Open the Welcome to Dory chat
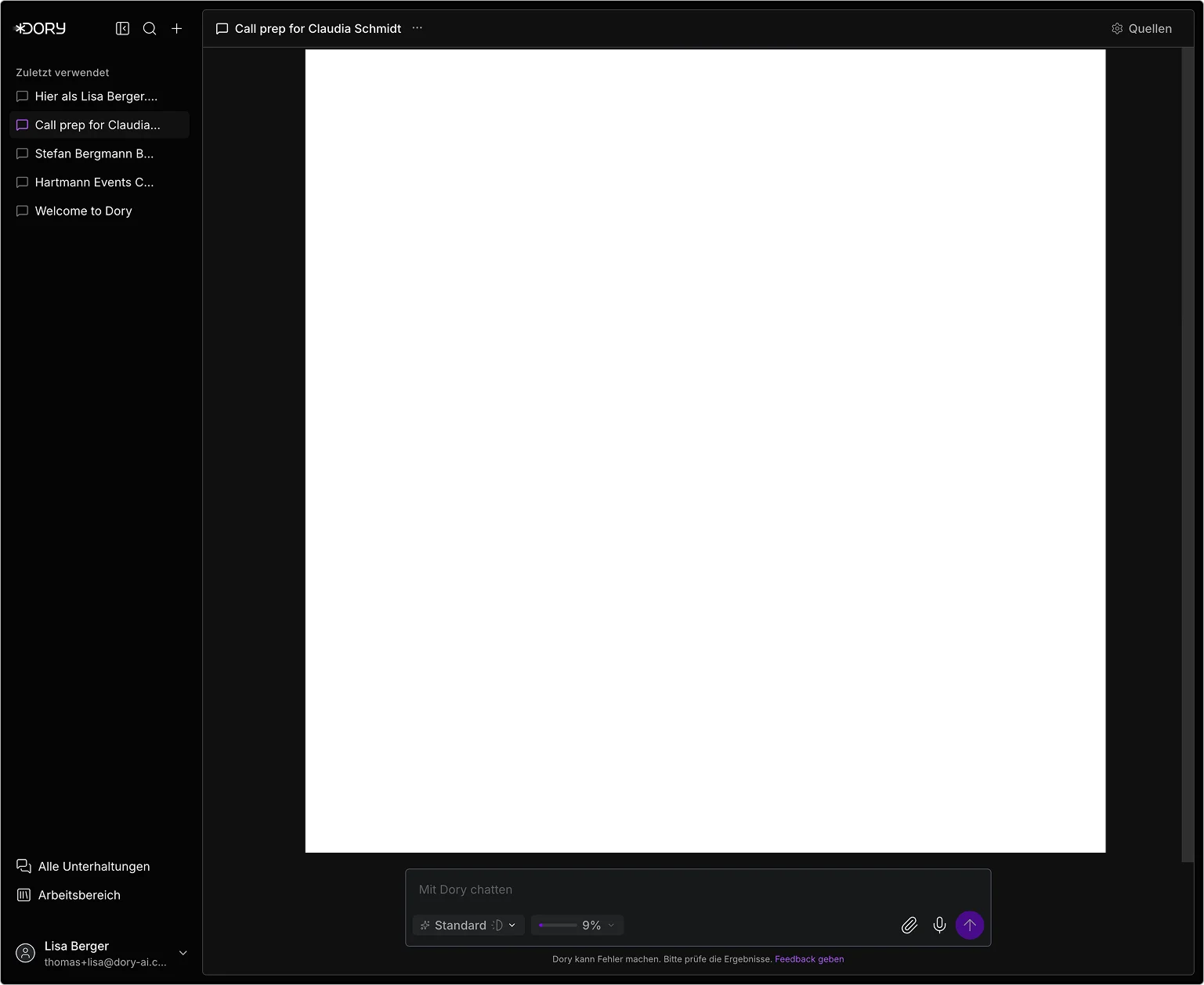 click(83, 211)
